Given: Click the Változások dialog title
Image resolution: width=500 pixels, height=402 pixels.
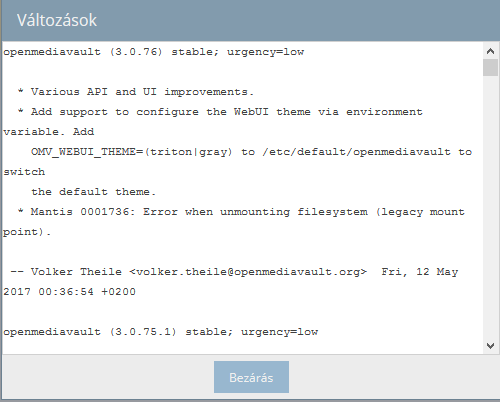Looking at the screenshot, I should click(57, 20).
